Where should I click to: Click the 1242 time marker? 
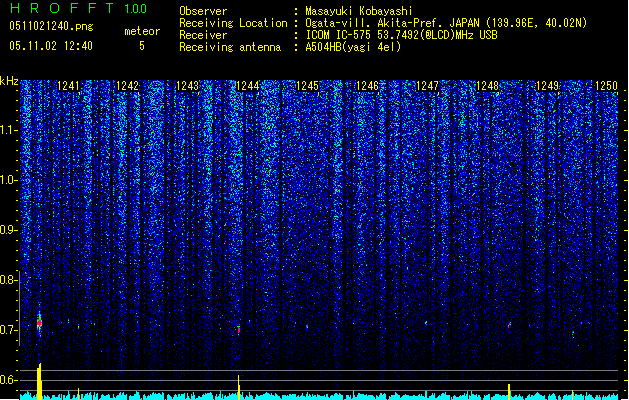pos(128,86)
